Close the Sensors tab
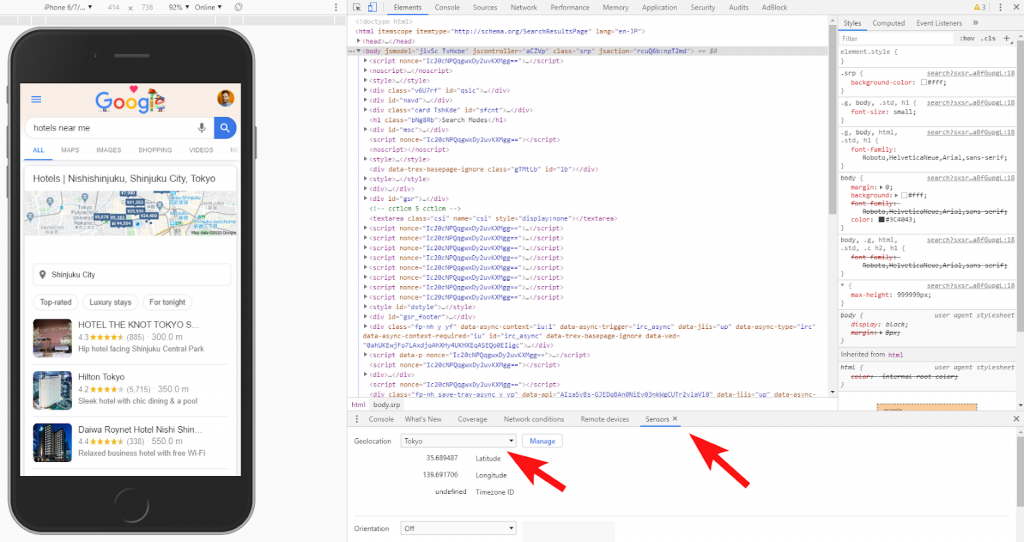 coord(675,419)
